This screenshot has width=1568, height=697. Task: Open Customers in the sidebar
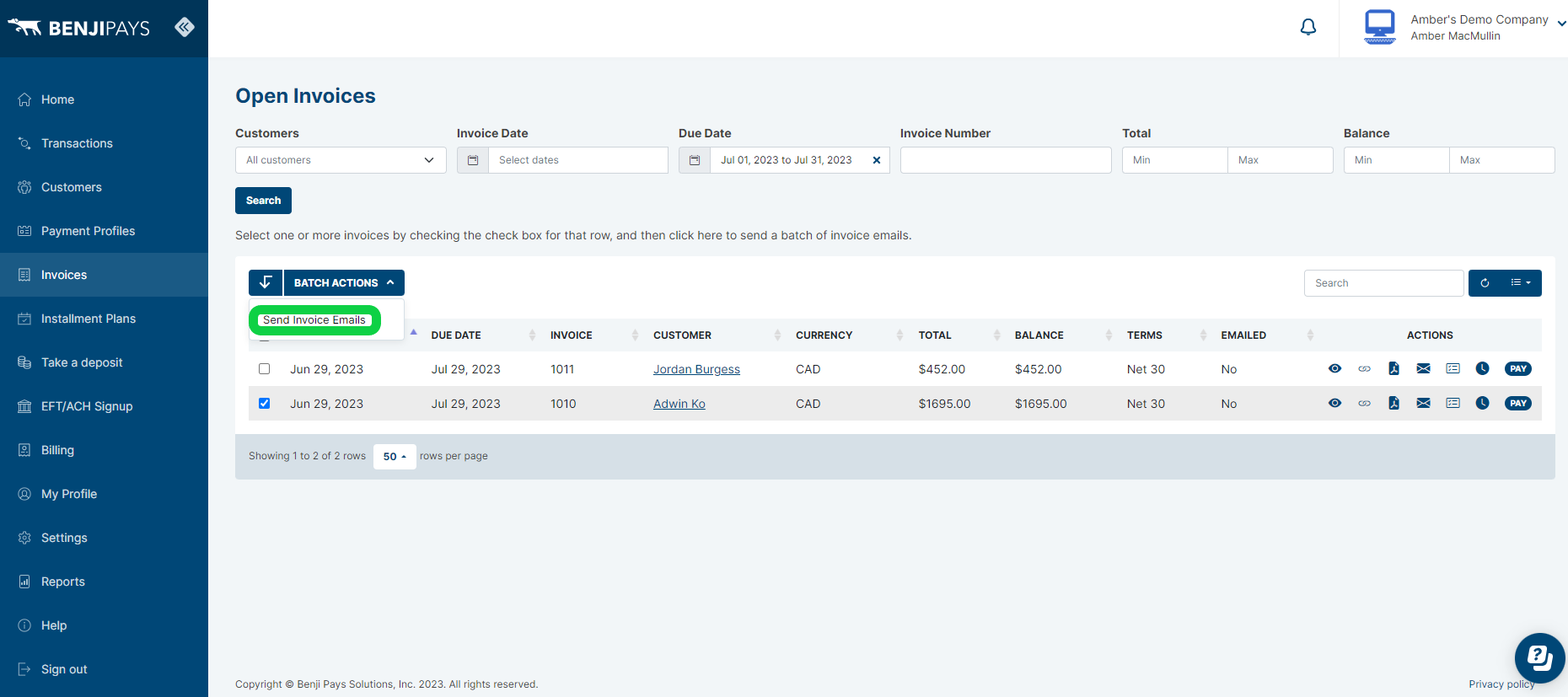click(104, 187)
